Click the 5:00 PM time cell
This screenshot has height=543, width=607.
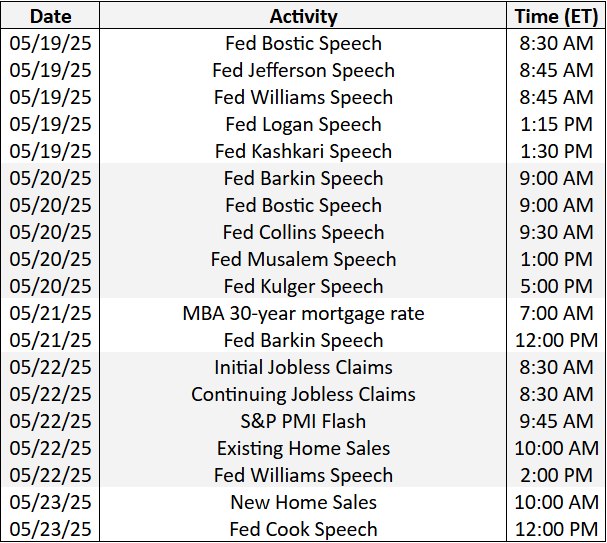coord(555,287)
